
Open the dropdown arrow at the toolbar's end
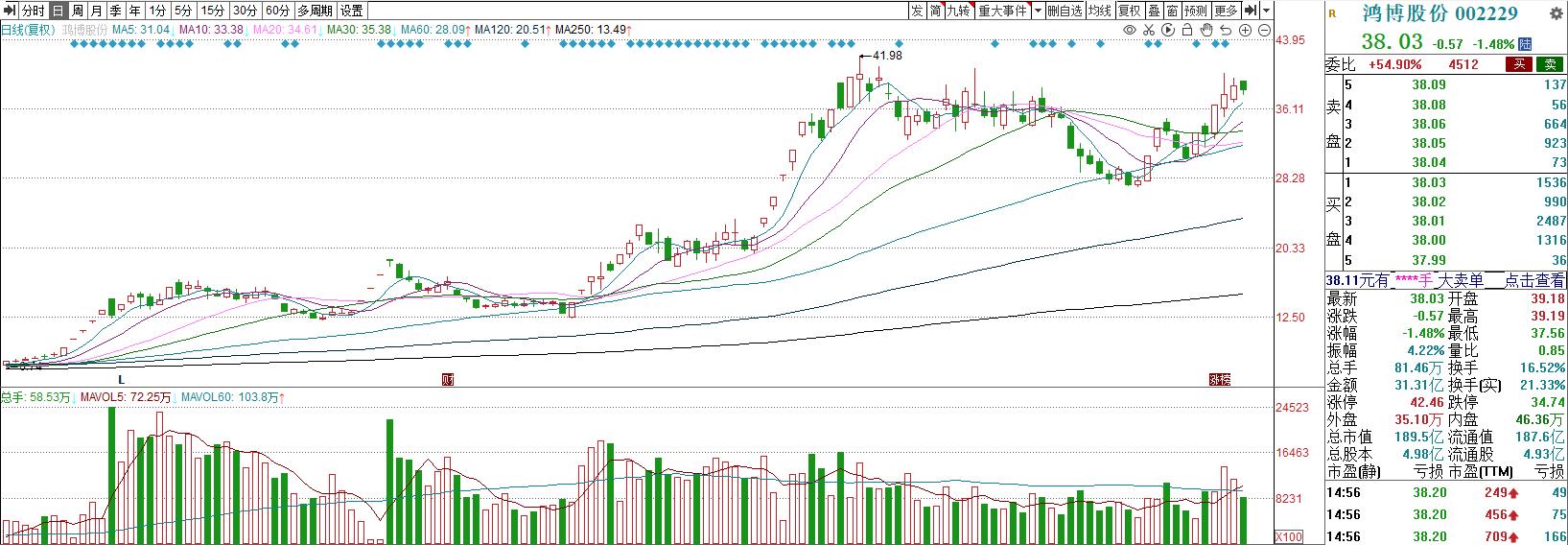1266,11
